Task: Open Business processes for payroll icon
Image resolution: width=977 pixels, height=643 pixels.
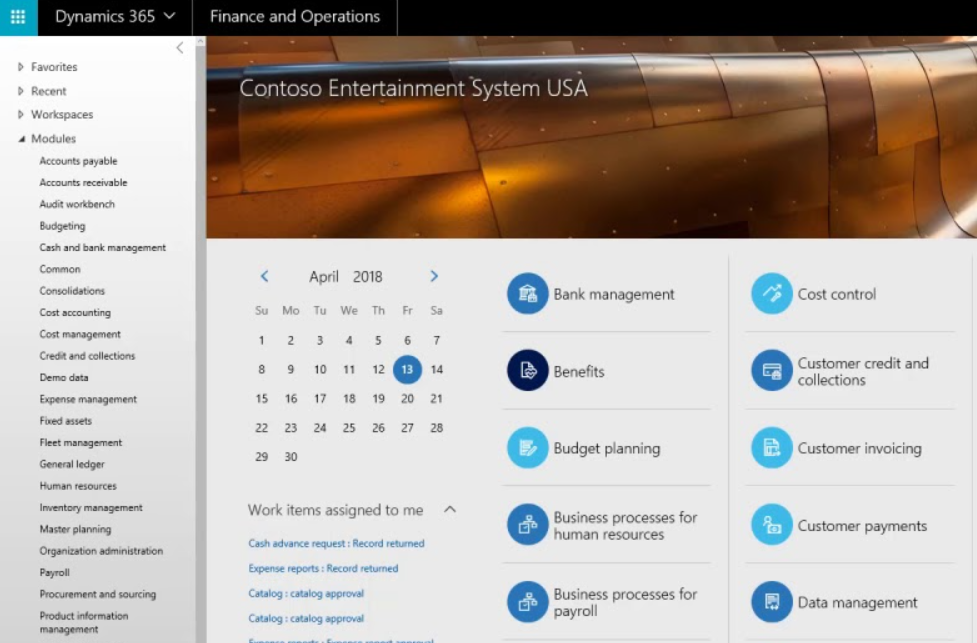Action: 527,602
